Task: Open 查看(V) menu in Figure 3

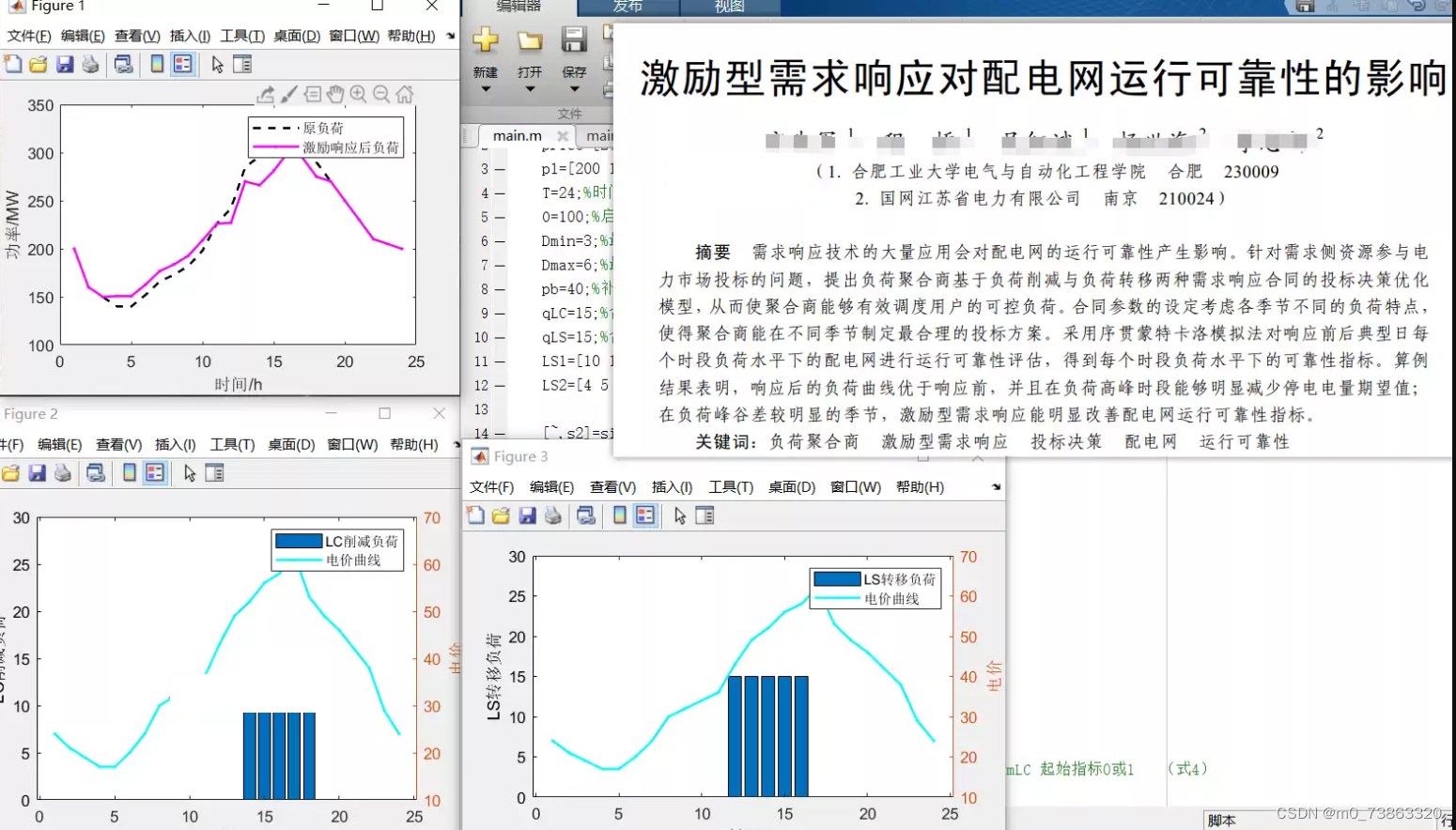Action: tap(612, 486)
